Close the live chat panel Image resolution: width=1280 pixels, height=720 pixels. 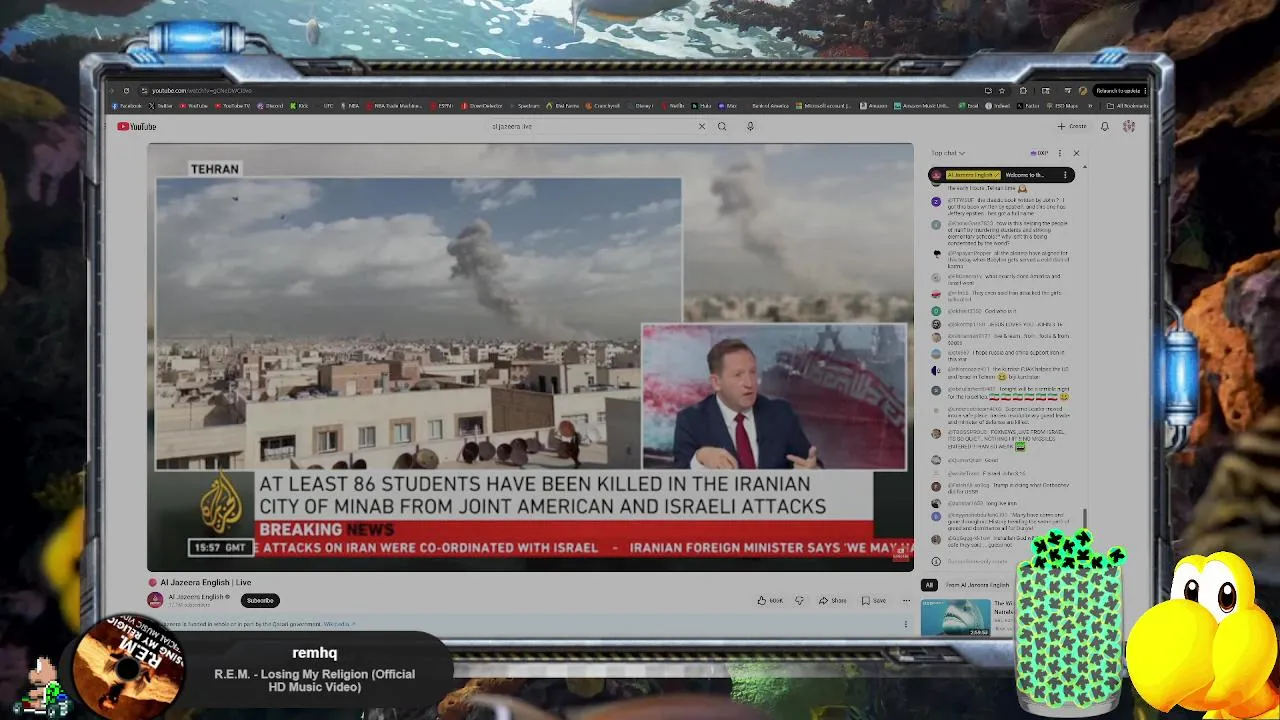[x=1076, y=153]
